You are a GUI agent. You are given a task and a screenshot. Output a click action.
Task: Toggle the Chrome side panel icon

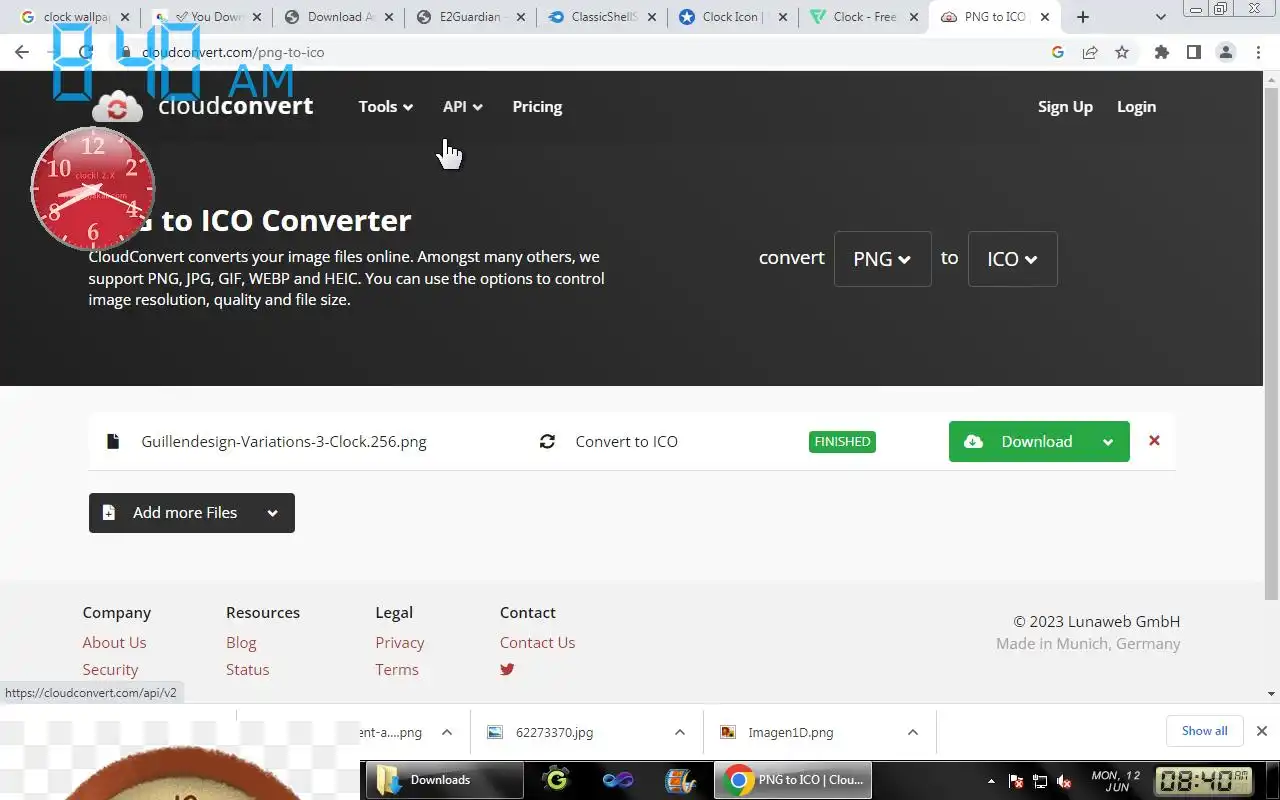coord(1193,52)
